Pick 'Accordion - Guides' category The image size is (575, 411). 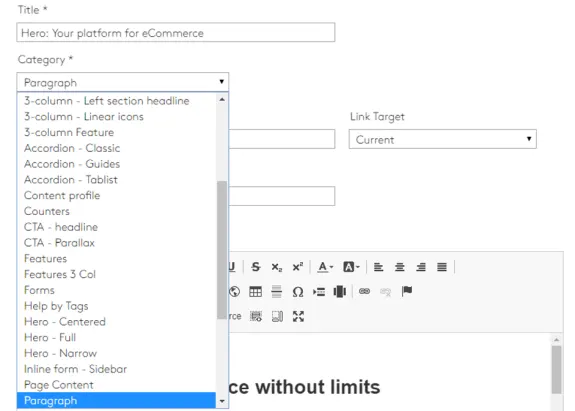tap(117, 164)
